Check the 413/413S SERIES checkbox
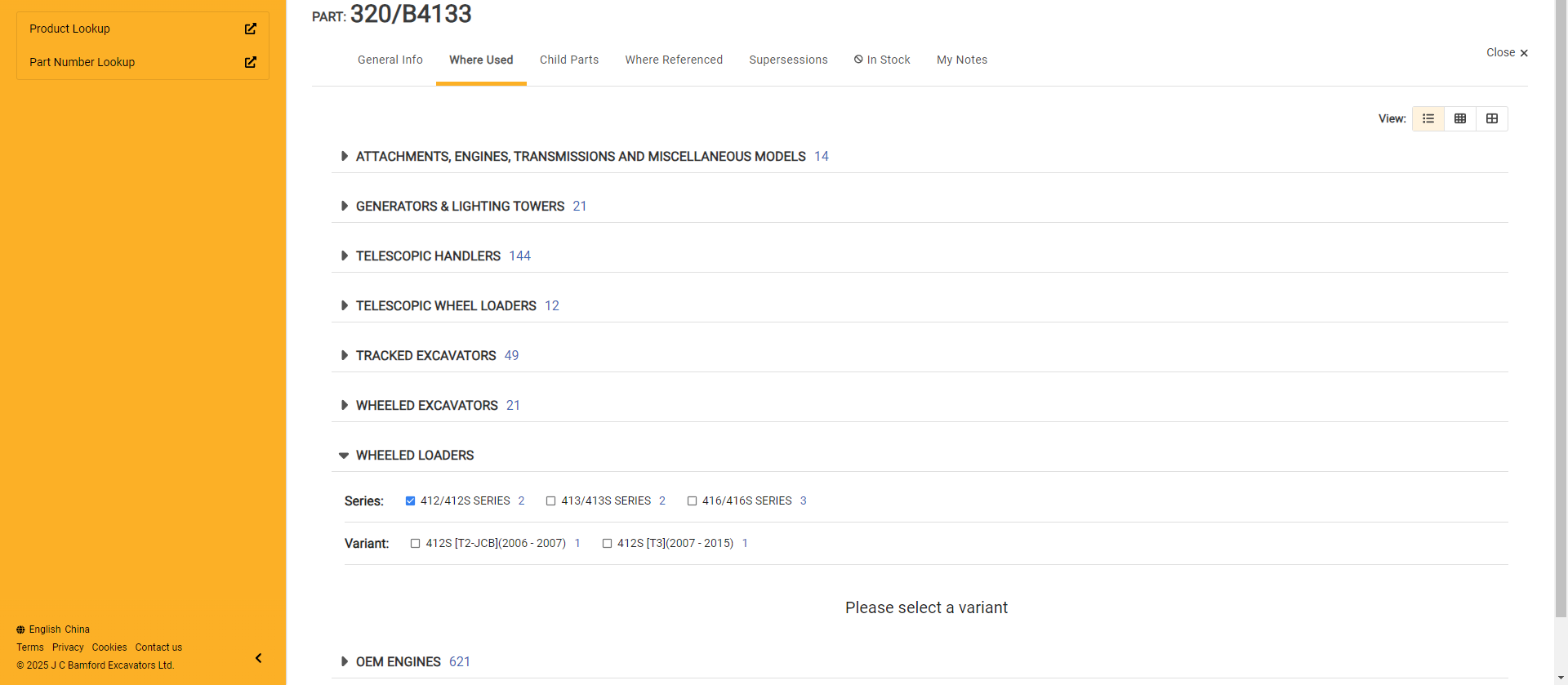The image size is (1568, 685). tap(551, 500)
